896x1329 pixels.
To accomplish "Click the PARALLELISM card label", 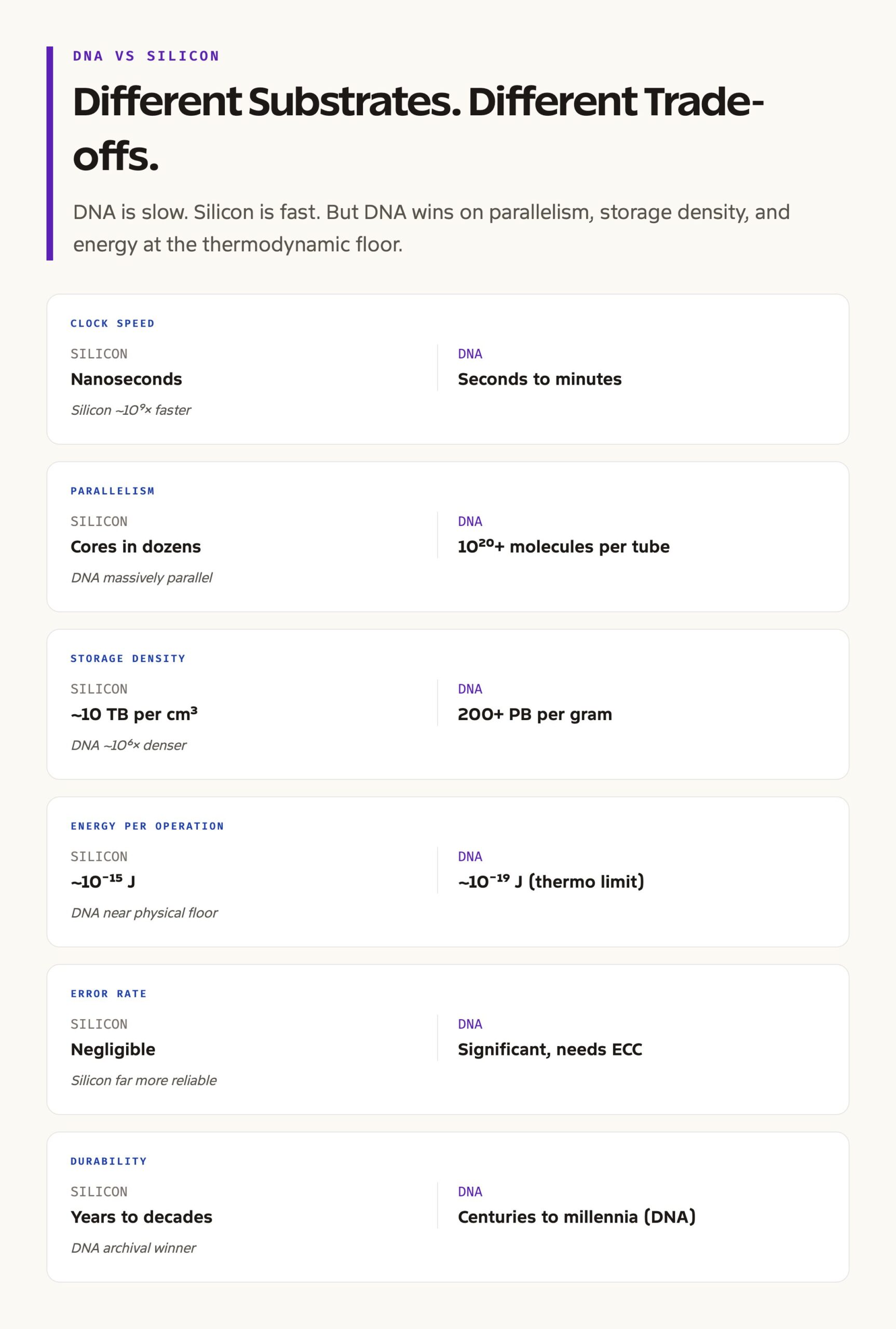I will click(113, 491).
